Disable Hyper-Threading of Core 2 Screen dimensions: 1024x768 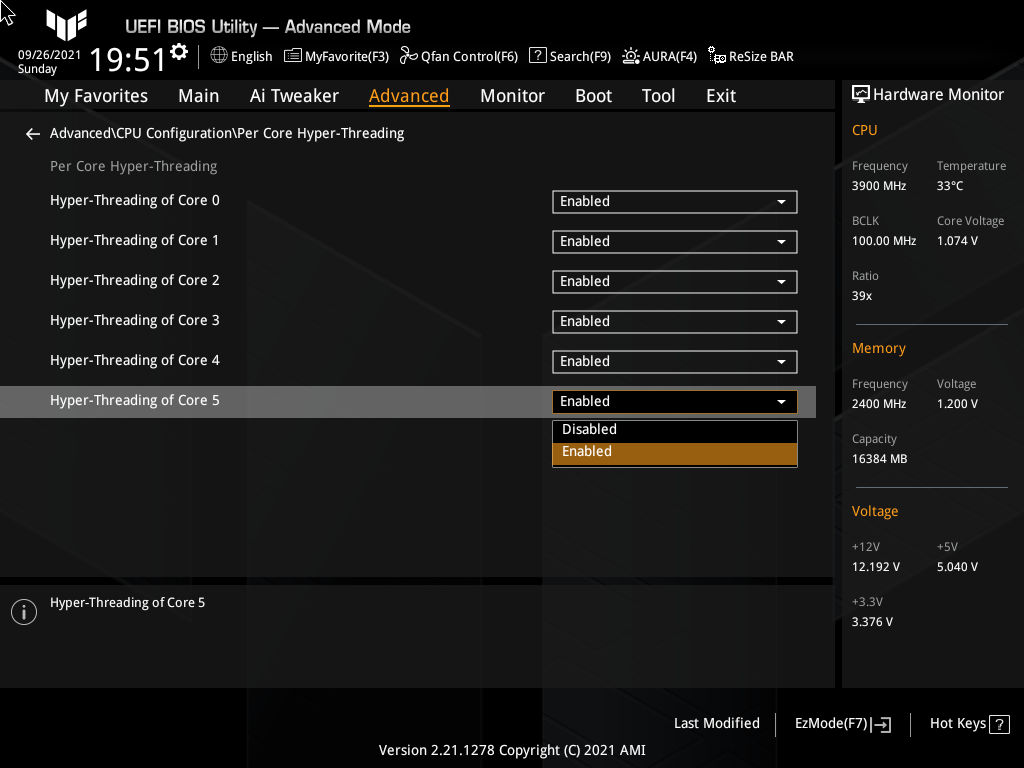click(x=674, y=281)
